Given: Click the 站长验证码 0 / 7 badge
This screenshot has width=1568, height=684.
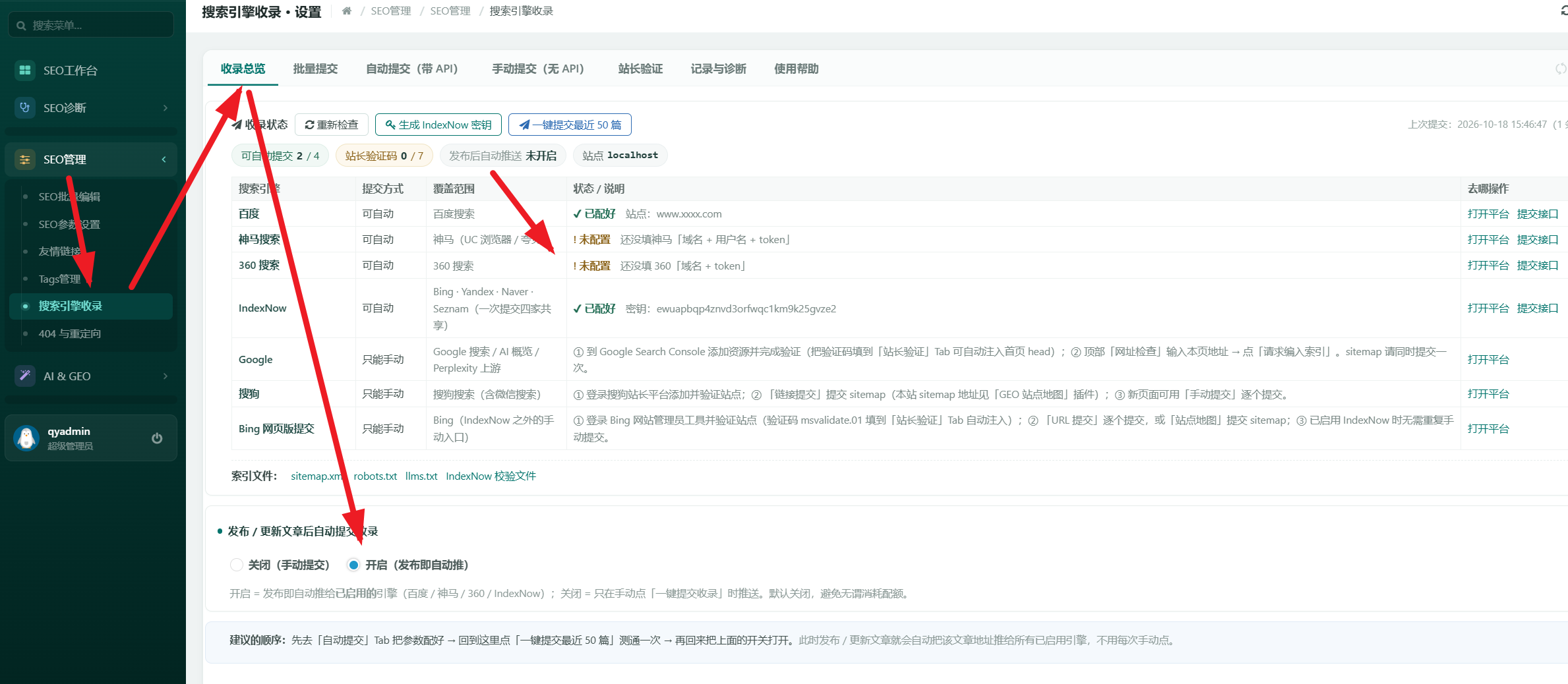Looking at the screenshot, I should (384, 156).
